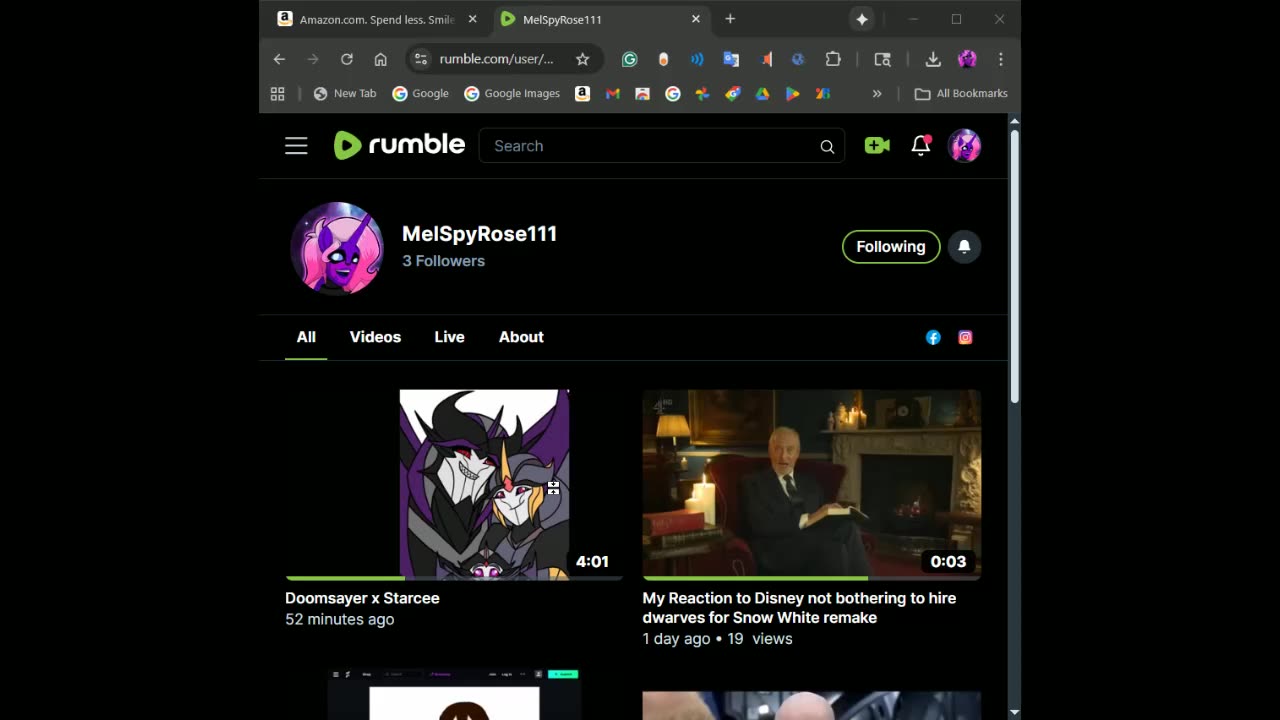Viewport: 1280px width, 720px height.
Task: Click the MelSpyRose111 channel profile picture
Action: pyautogui.click(x=337, y=248)
